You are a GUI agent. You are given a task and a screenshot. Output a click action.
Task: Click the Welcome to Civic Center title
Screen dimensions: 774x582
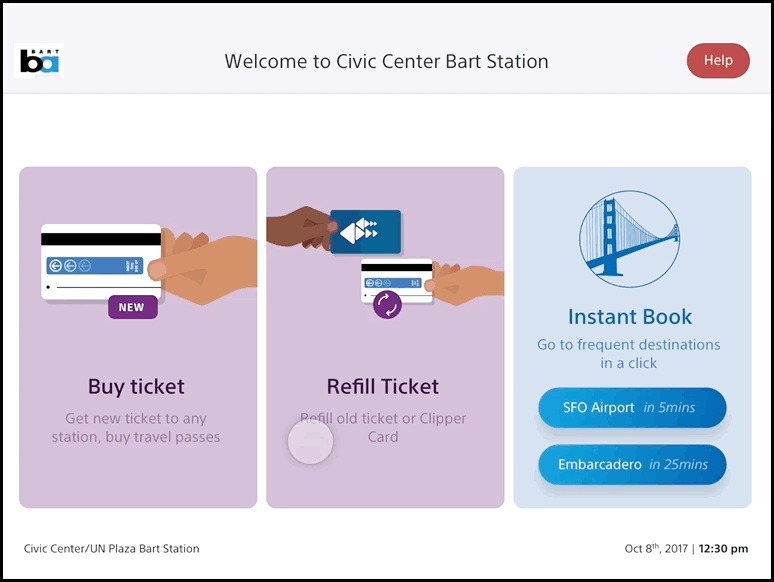point(386,61)
